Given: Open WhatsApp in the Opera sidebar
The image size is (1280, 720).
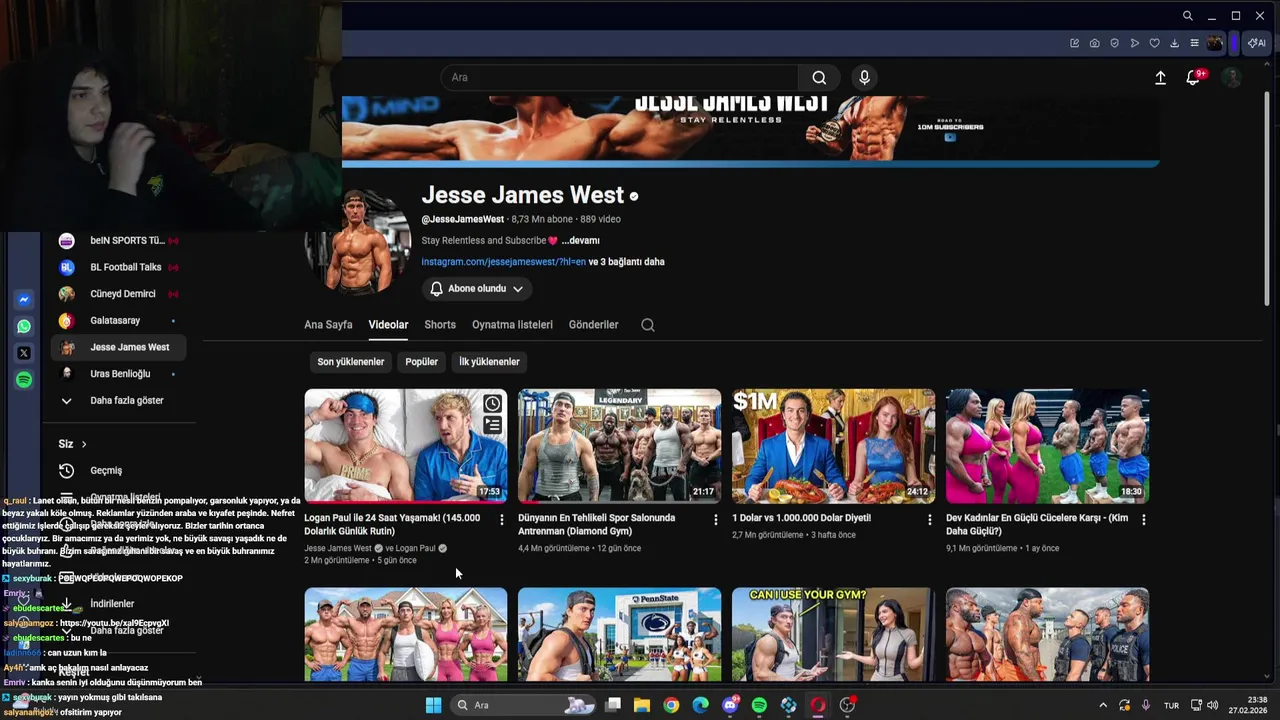Looking at the screenshot, I should [24, 326].
